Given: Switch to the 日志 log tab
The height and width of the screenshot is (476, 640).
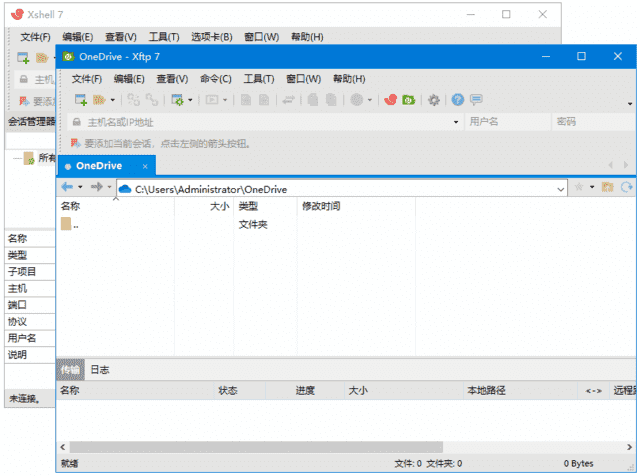Looking at the screenshot, I should [100, 370].
